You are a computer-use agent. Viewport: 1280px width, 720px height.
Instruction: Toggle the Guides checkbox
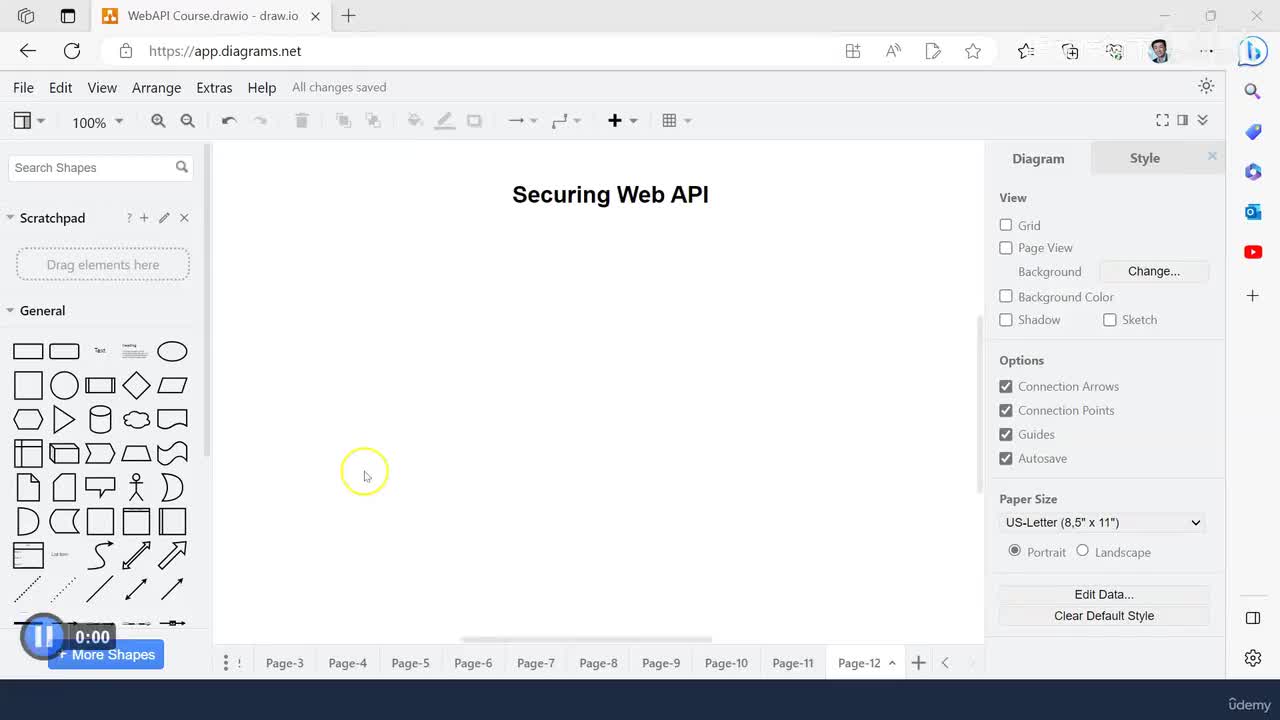1006,434
